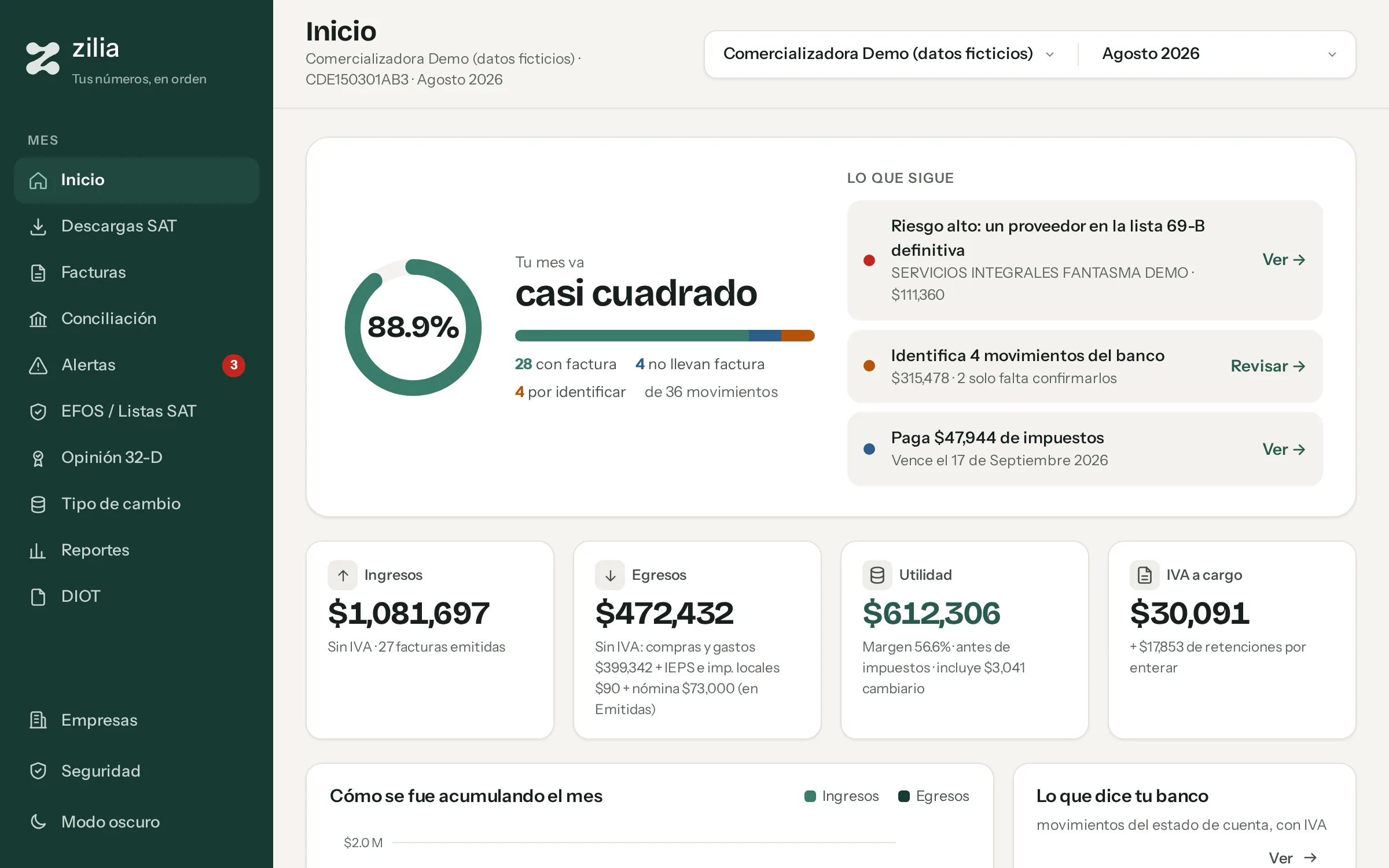Click the Inicio home icon in sidebar
The height and width of the screenshot is (868, 1389).
click(x=38, y=181)
